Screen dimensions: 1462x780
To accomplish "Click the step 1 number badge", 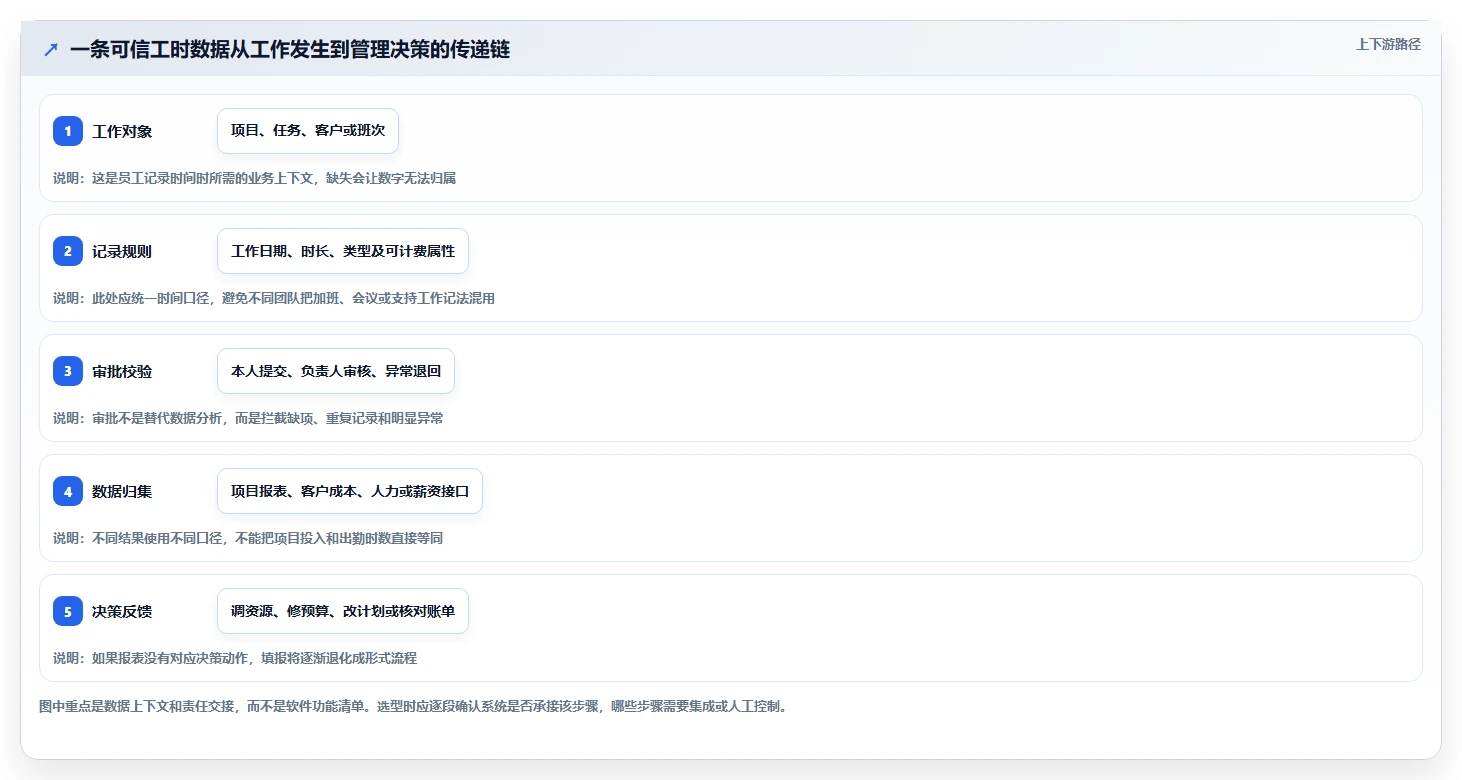I will [68, 131].
